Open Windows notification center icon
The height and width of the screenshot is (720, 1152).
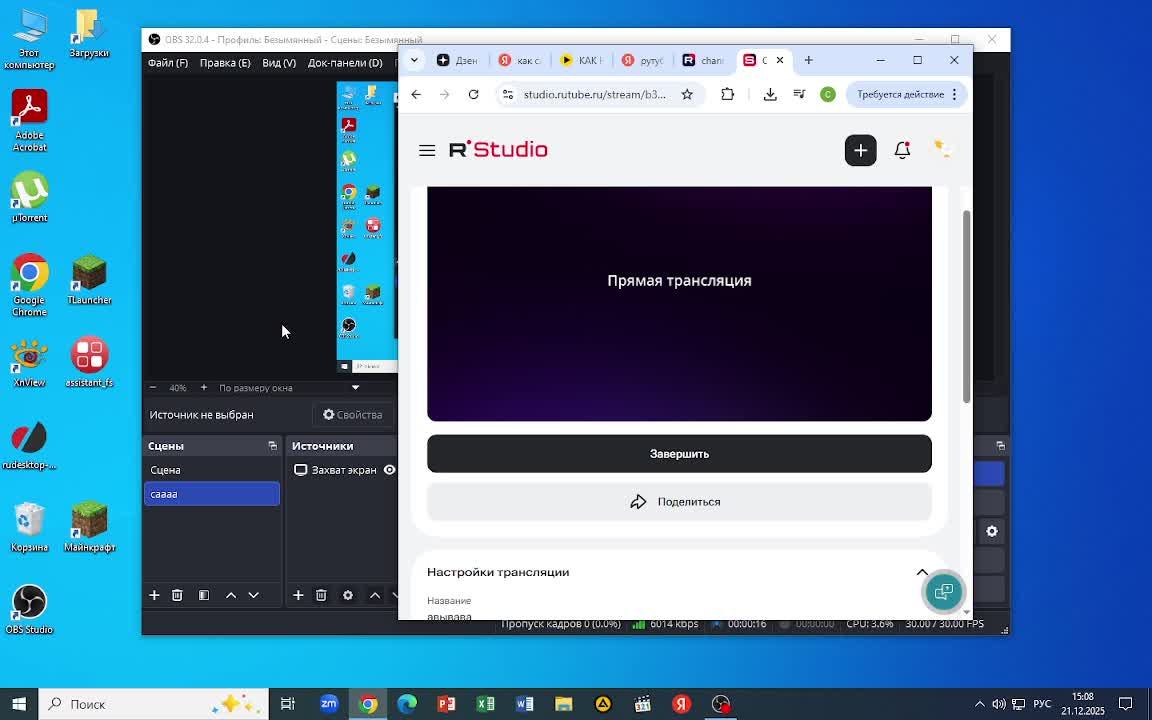1125,704
